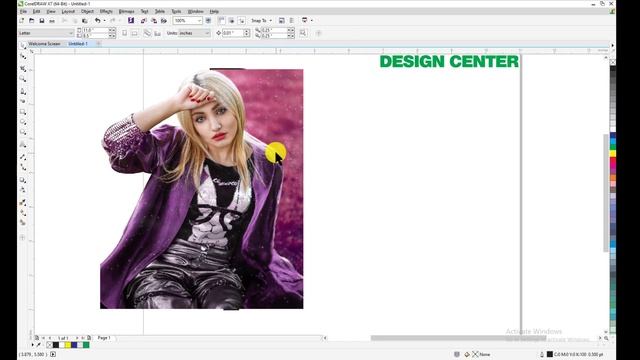Select the Interactive Fill tool
This screenshot has width=640, height=360.
pos(23,213)
